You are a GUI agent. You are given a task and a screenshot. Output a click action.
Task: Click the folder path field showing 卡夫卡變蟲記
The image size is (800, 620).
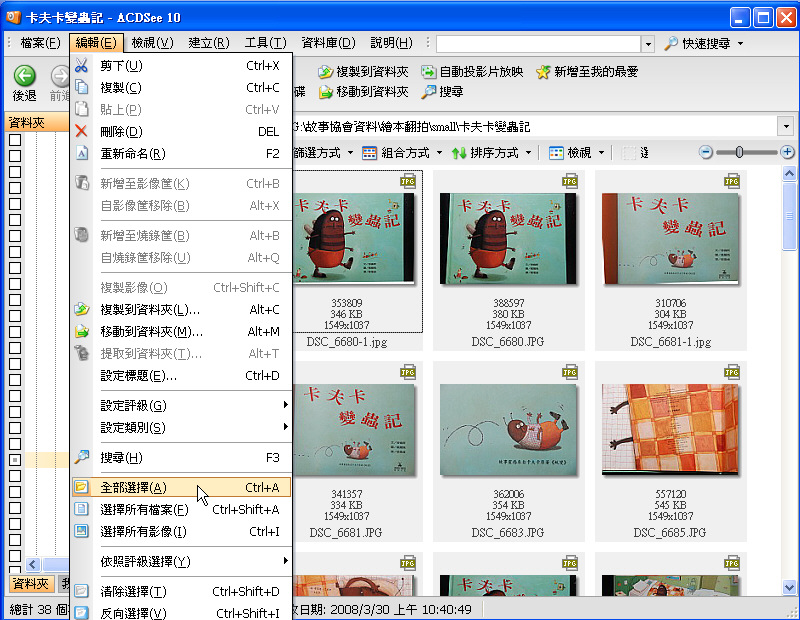(536, 126)
